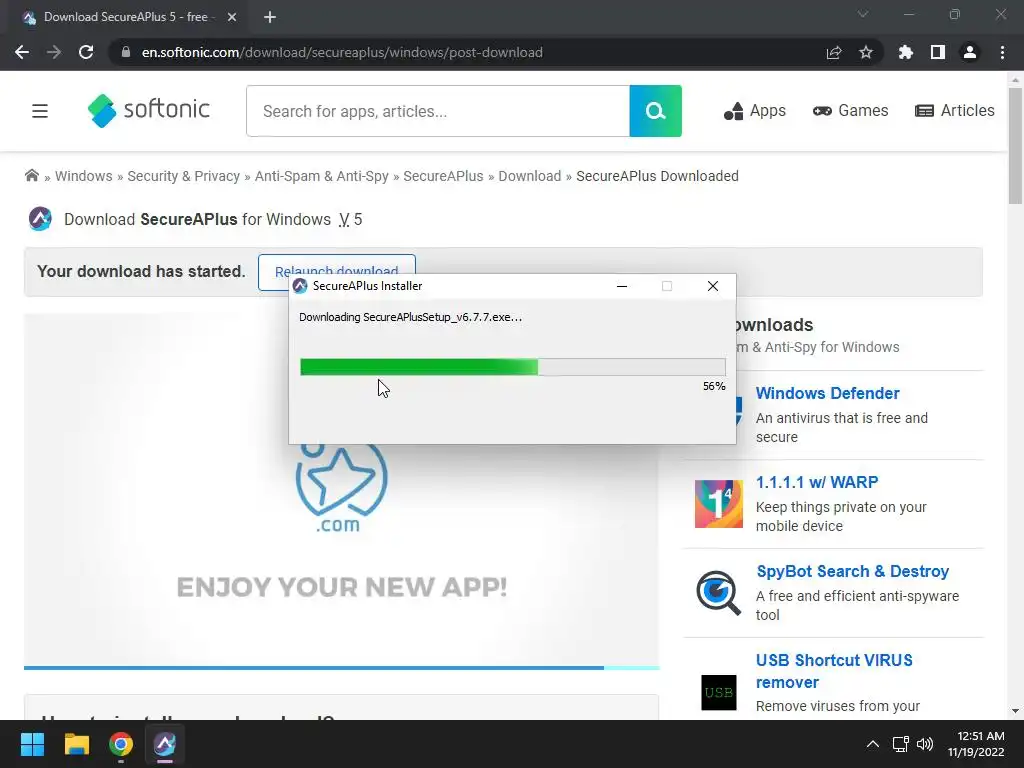Open the Windows Start menu

coord(32,744)
